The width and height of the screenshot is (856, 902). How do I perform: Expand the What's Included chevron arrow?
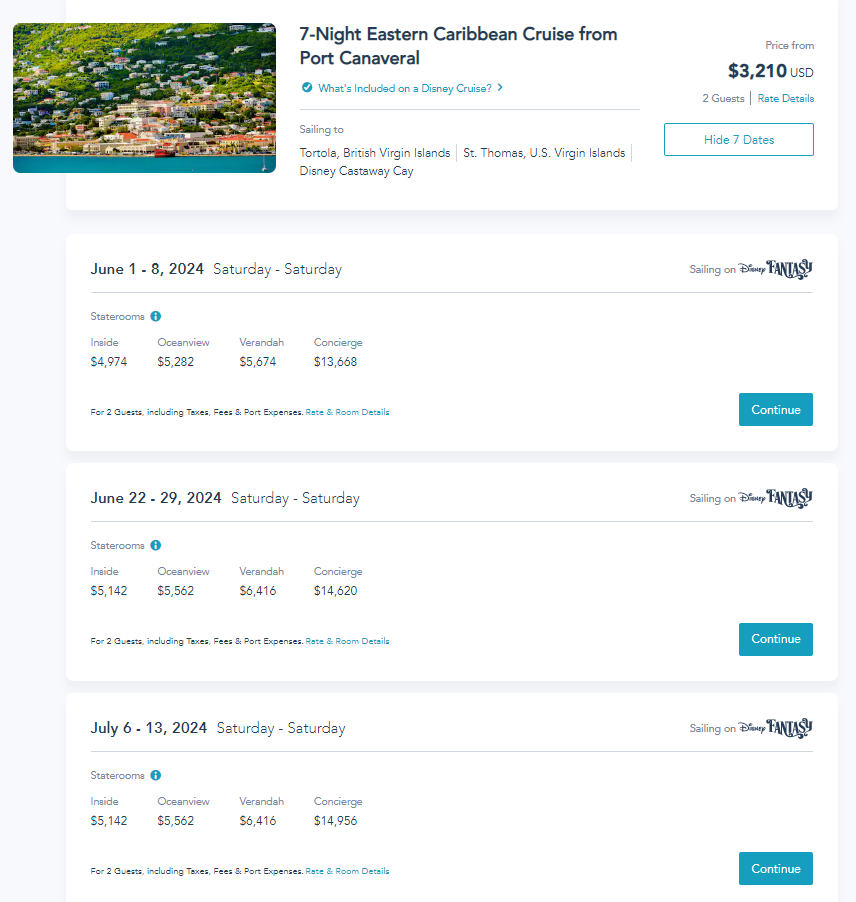point(500,88)
